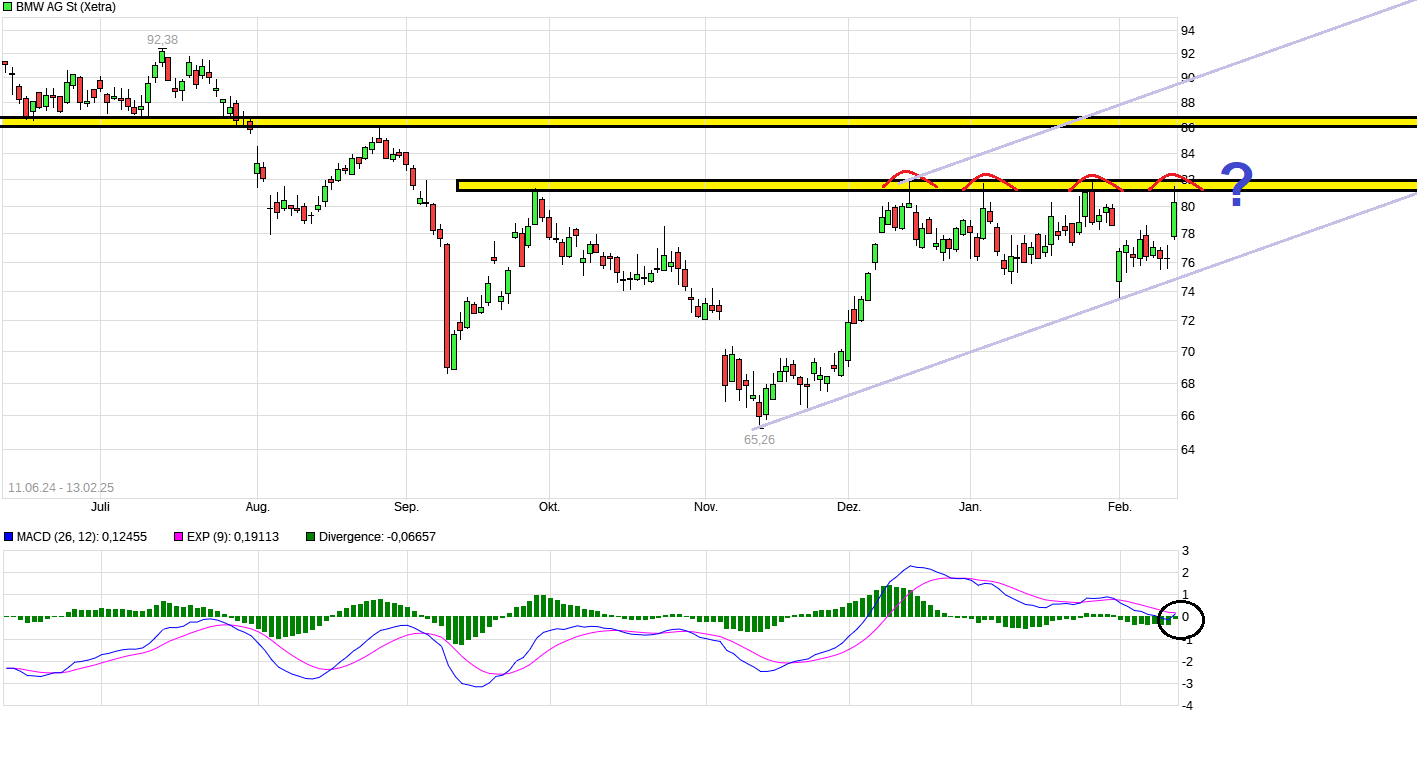
Task: Select the green Divergence legend square
Action: click(310, 537)
